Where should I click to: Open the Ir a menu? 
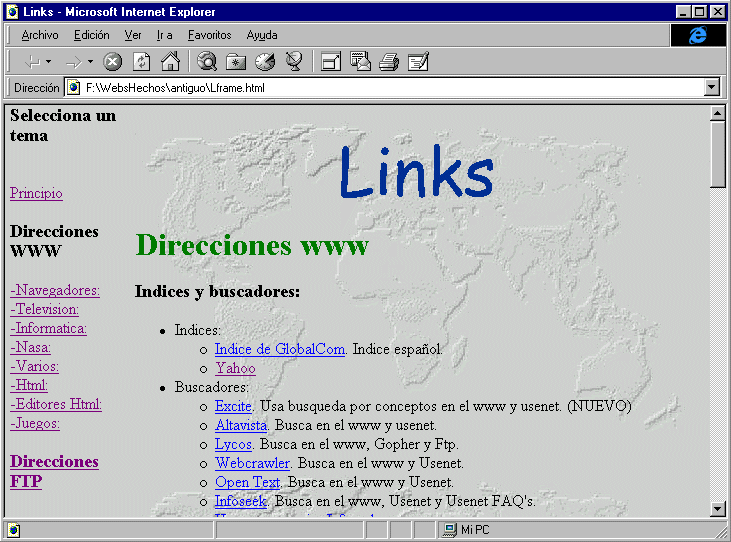[165, 35]
